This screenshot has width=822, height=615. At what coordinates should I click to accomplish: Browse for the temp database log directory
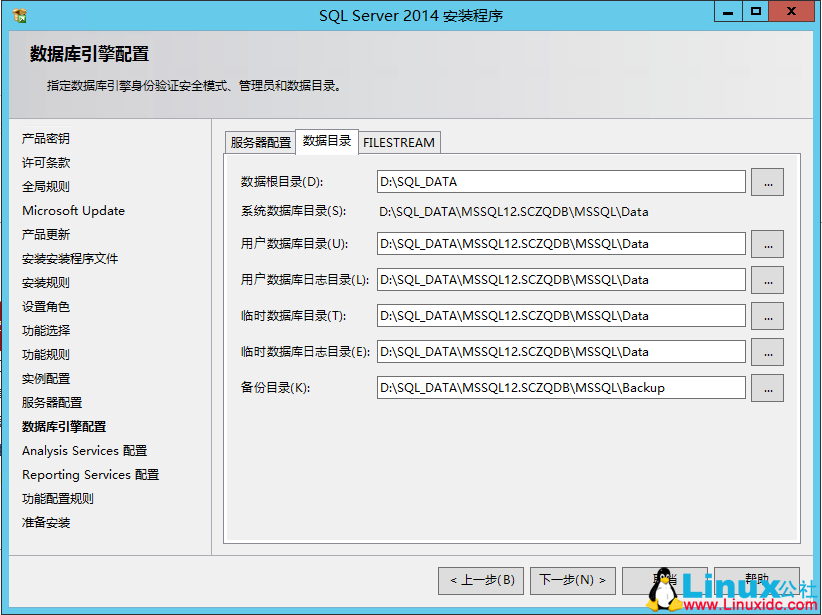766,352
